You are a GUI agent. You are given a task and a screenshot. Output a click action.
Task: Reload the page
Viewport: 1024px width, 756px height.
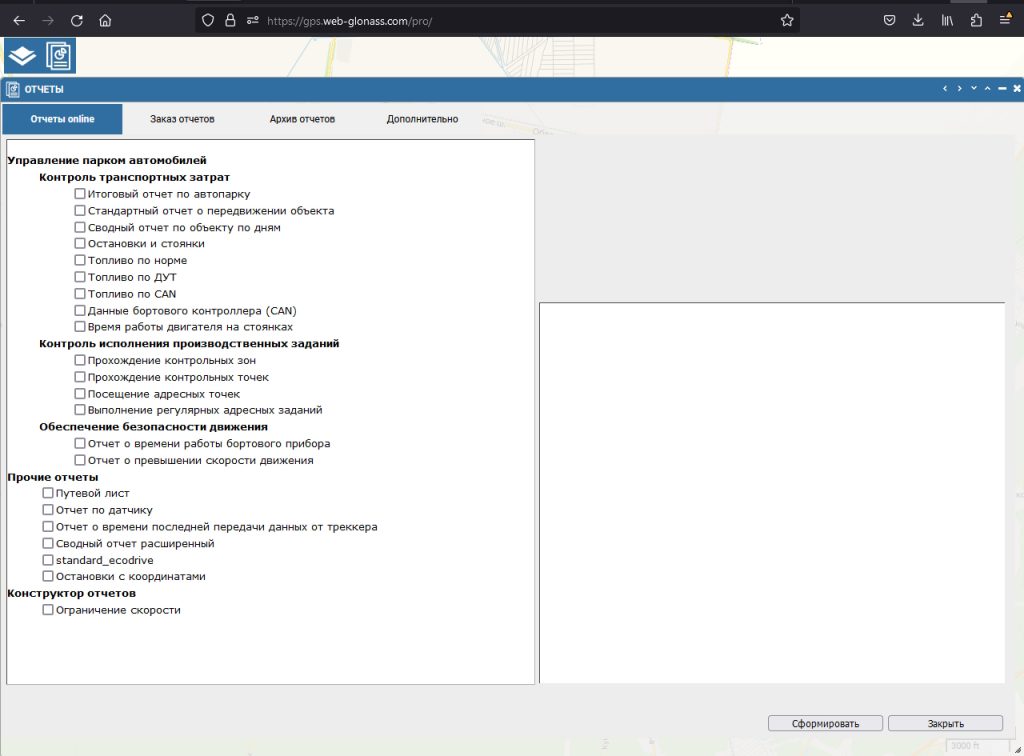(77, 21)
